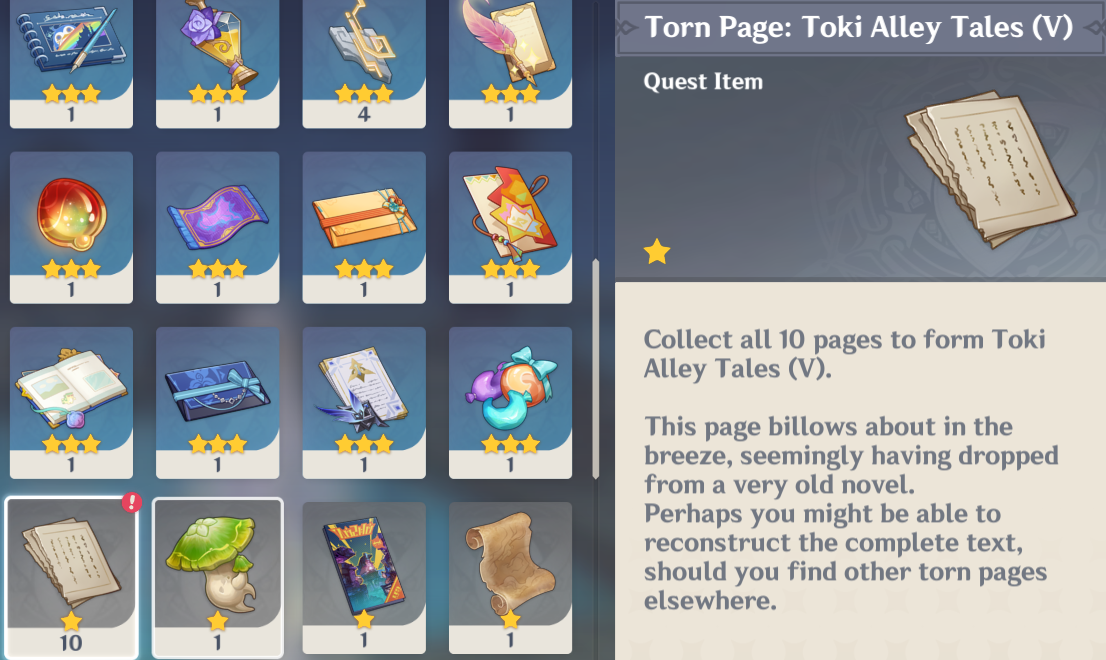Image resolution: width=1106 pixels, height=660 pixels.
Task: Select the pink feather quill and paper item
Action: click(510, 62)
